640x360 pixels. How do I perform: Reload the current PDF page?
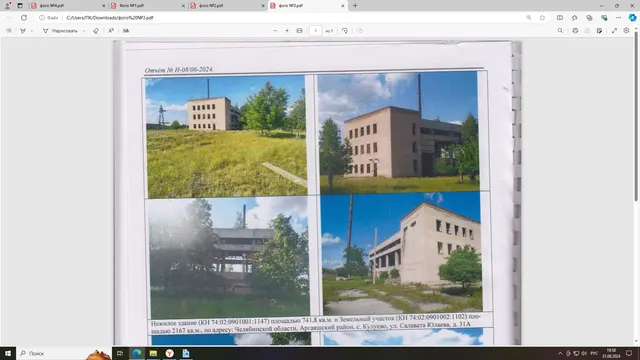(x=24, y=18)
